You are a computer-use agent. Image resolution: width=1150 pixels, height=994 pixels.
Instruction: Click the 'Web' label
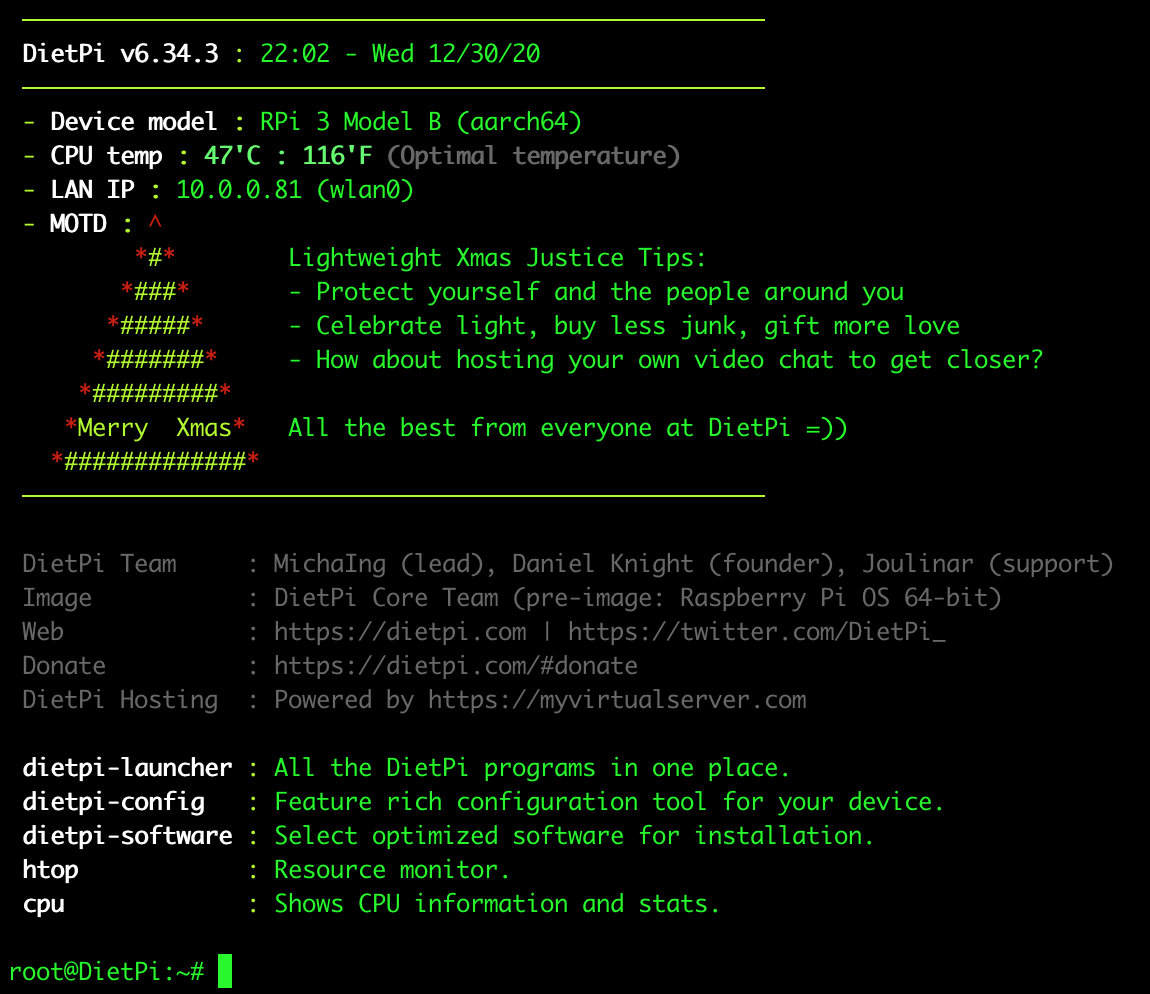(x=43, y=632)
